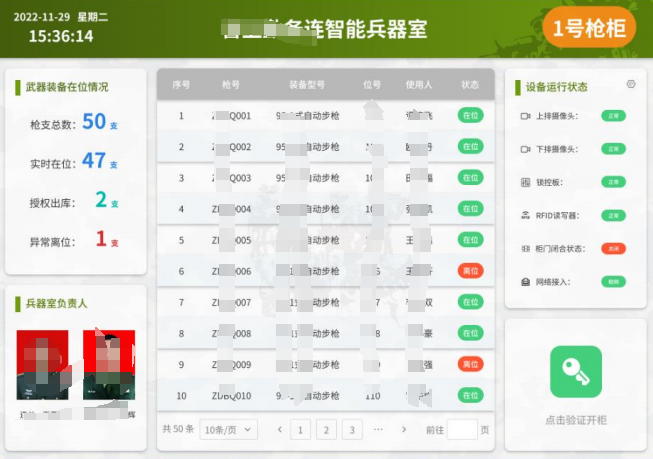Click the gun total value 50
The width and height of the screenshot is (653, 459).
pyautogui.click(x=94, y=121)
